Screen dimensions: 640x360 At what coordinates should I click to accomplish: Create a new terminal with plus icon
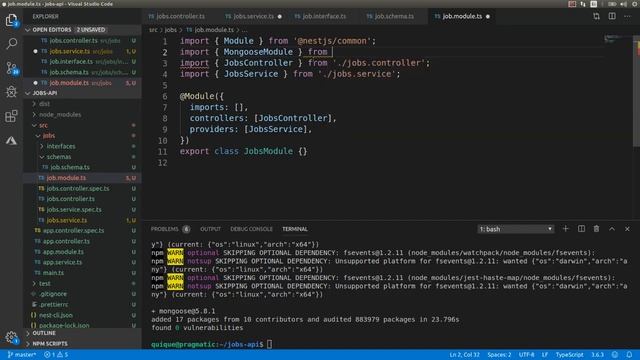click(565, 229)
